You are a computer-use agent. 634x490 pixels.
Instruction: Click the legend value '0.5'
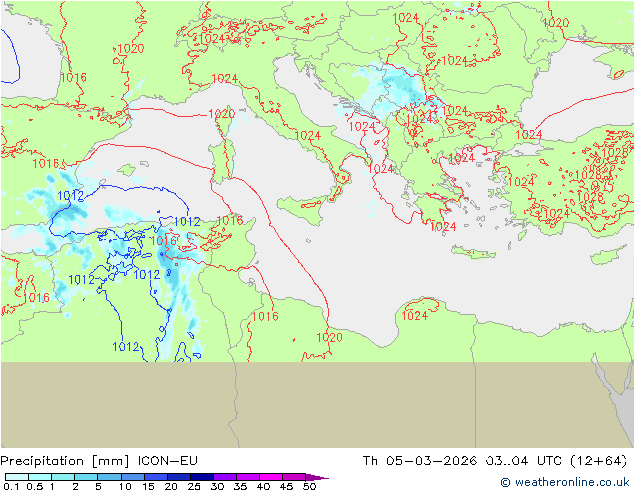pos(34,486)
